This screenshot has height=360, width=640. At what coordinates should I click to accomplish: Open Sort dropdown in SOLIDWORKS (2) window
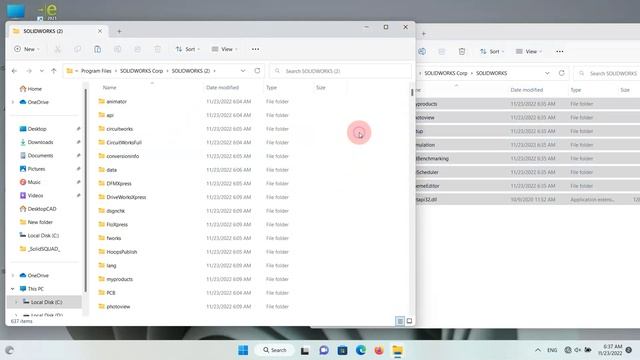188,49
